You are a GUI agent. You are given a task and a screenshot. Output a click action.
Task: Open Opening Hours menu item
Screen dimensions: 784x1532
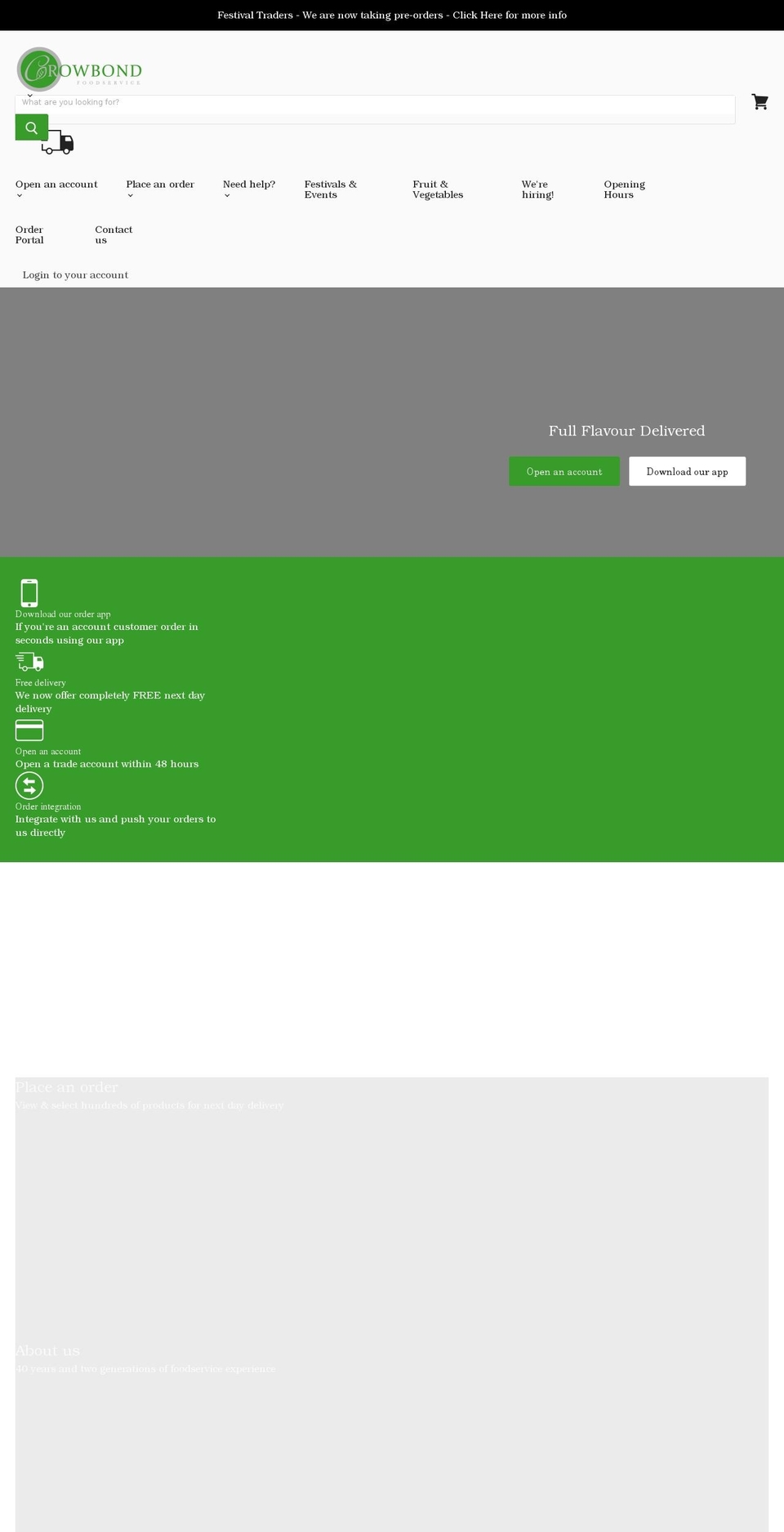[625, 190]
